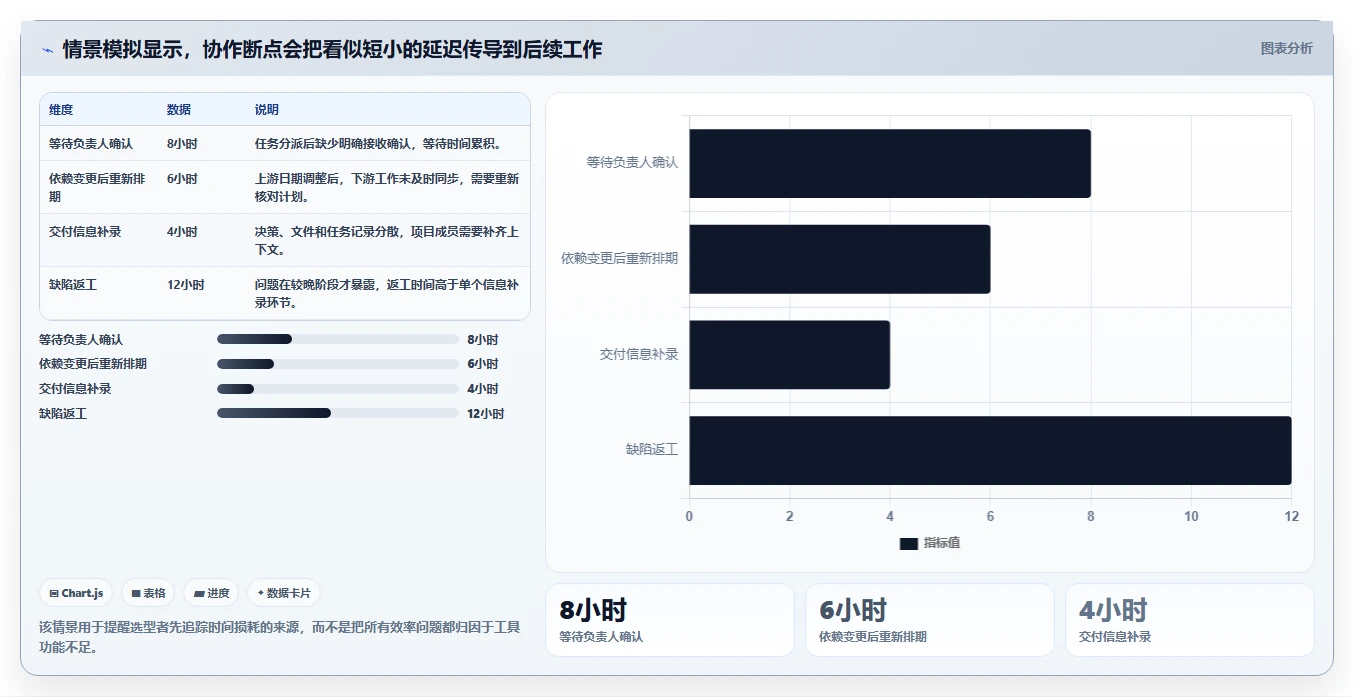Screen dimensions: 1354x697
Task: Click the x-axis tick label 12
Action: coord(1291,517)
